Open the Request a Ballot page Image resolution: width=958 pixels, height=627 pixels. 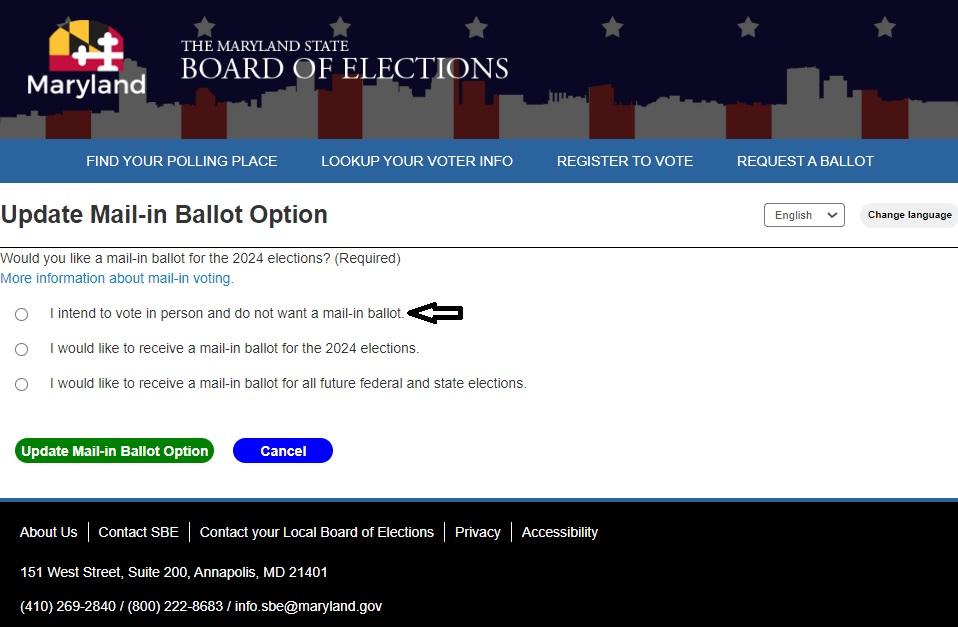click(x=805, y=161)
